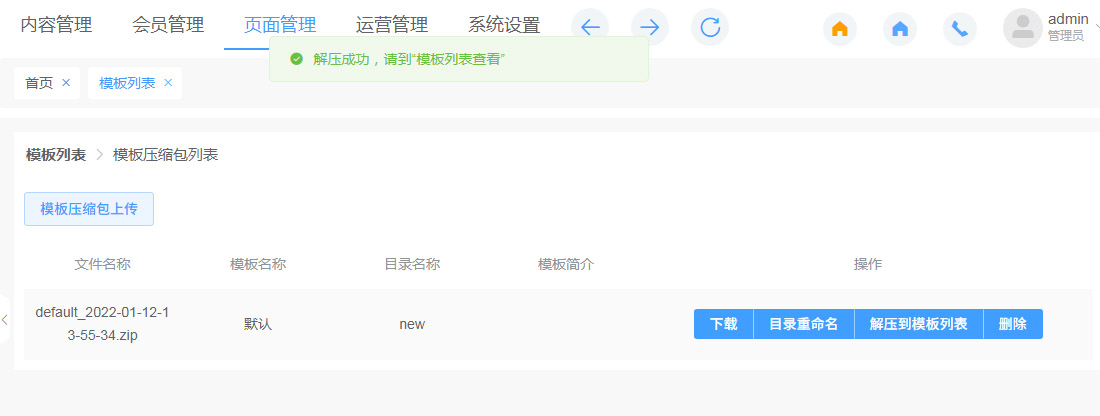
Task: Open the 系统设置 menu
Action: pyautogui.click(x=504, y=25)
